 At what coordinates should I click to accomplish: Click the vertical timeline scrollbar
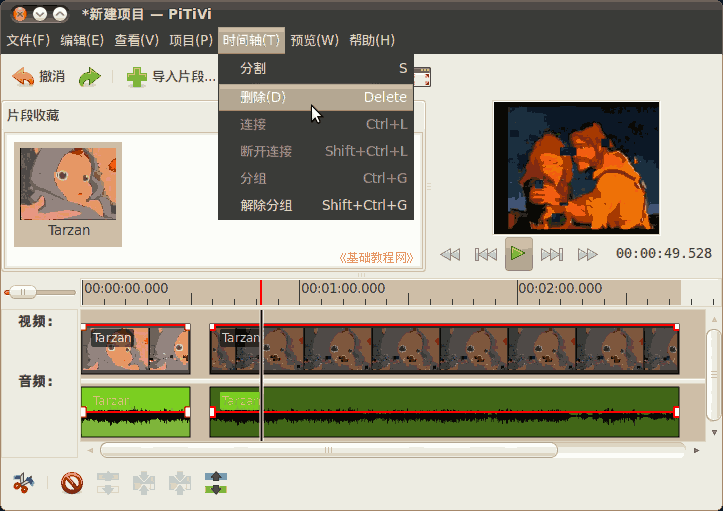click(x=714, y=374)
